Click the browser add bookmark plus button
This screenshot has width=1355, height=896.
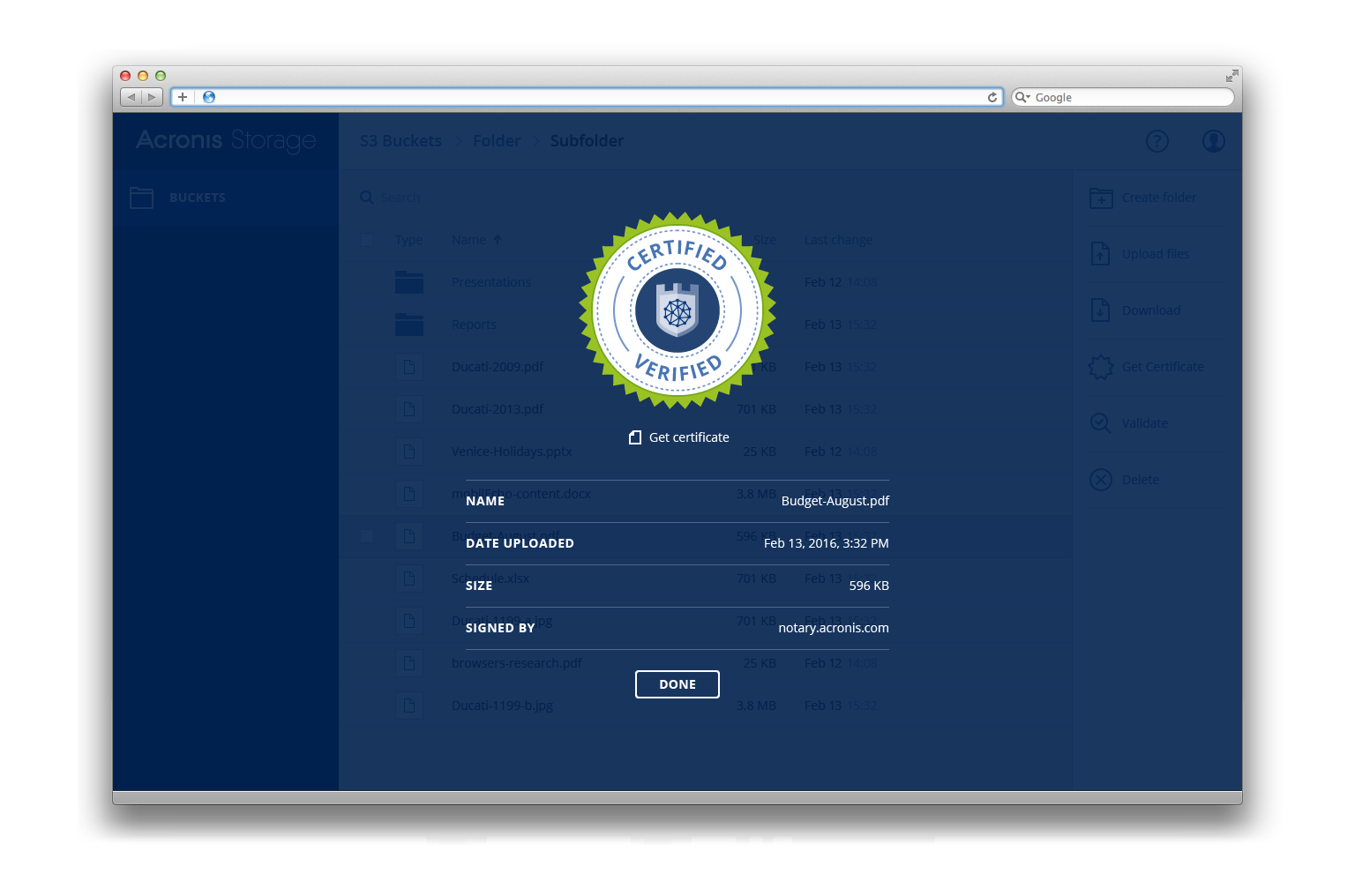[x=183, y=97]
